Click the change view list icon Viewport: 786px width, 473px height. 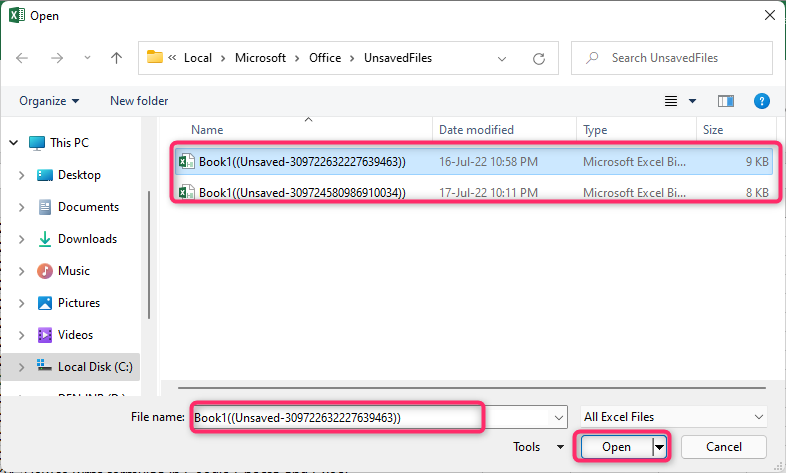(x=671, y=101)
